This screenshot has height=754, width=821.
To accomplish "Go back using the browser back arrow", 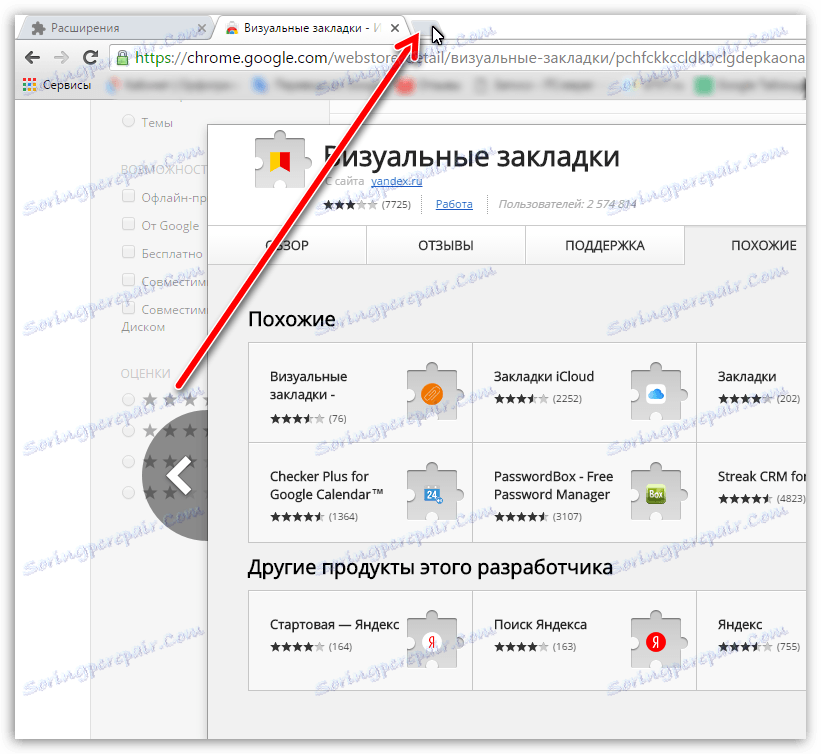I will pyautogui.click(x=32, y=58).
